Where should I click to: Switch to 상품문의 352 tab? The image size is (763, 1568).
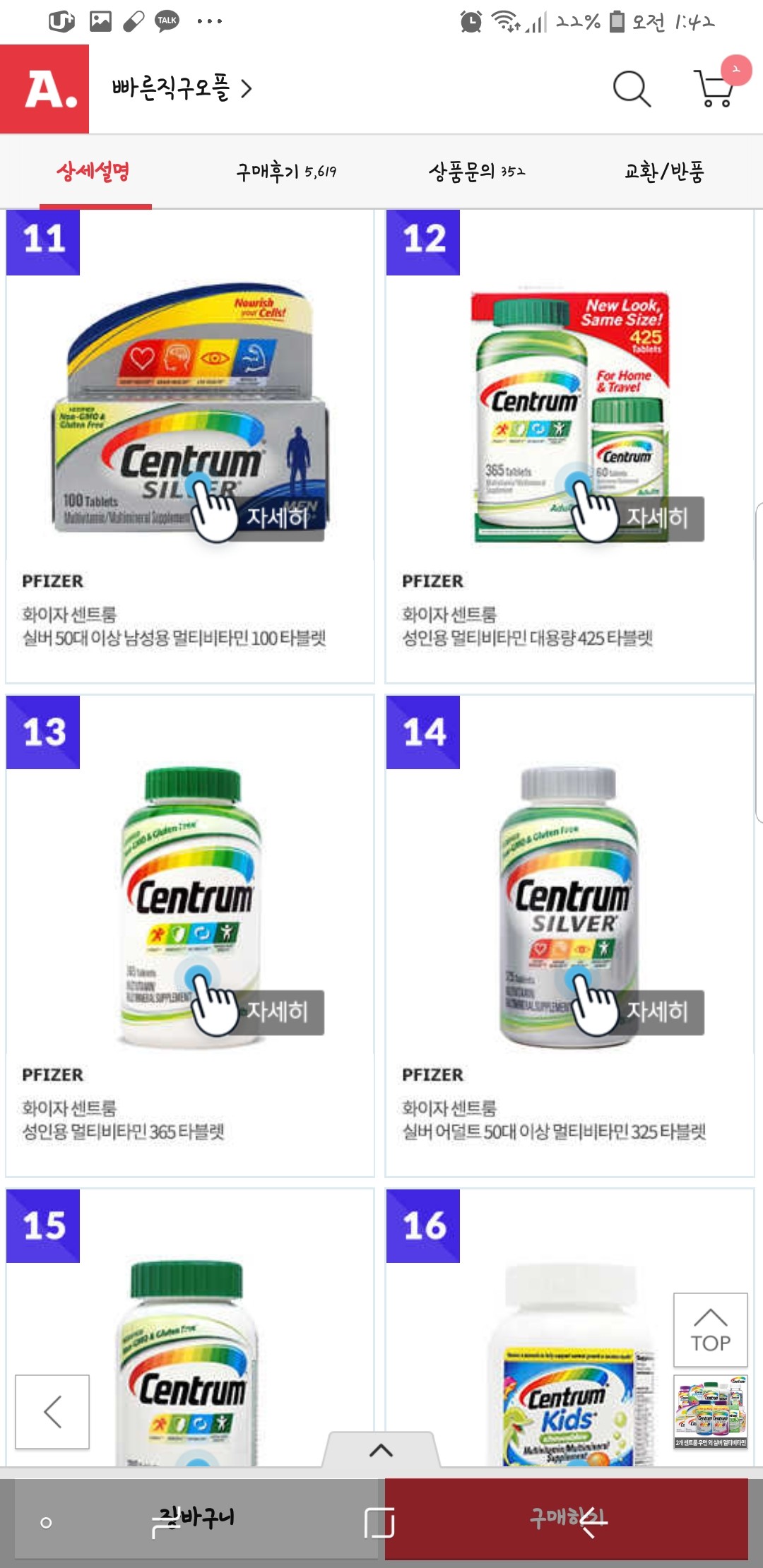pyautogui.click(x=477, y=171)
